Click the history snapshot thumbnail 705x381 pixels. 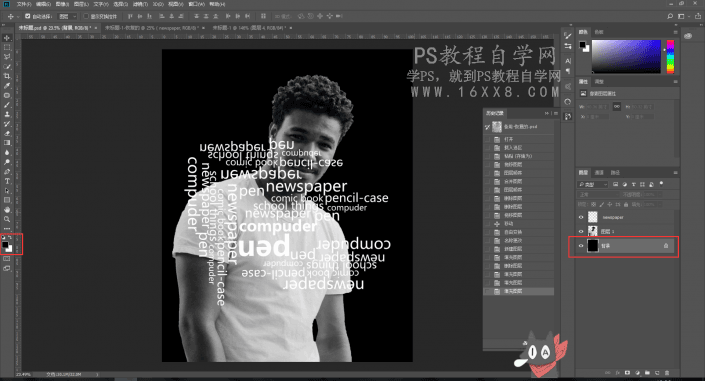pyautogui.click(x=497, y=127)
